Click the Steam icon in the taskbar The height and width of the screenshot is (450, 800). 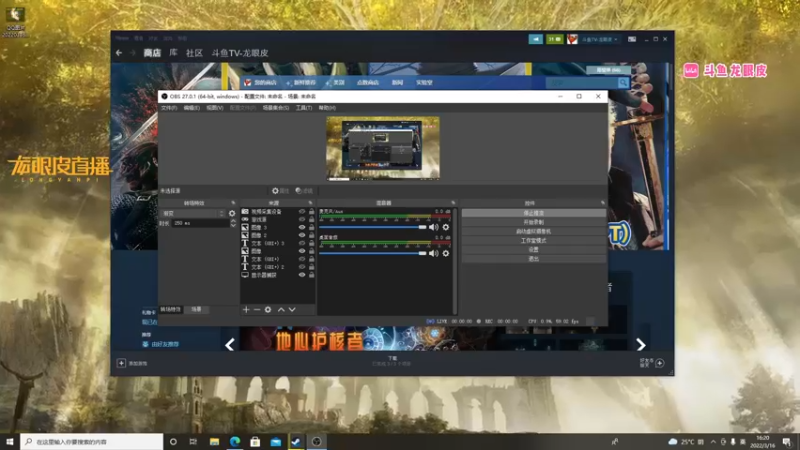click(296, 441)
